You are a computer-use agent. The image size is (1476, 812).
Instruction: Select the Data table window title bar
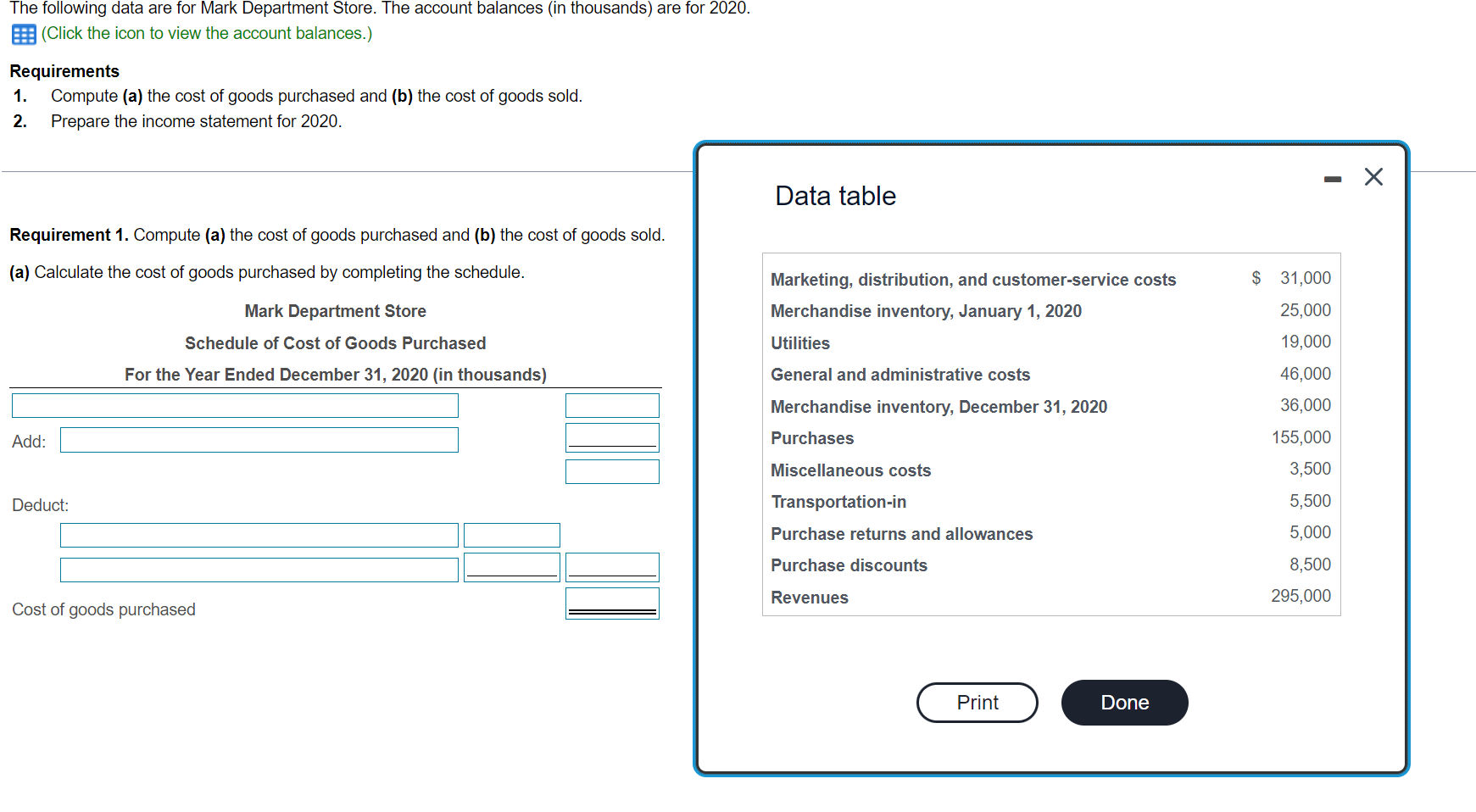834,196
